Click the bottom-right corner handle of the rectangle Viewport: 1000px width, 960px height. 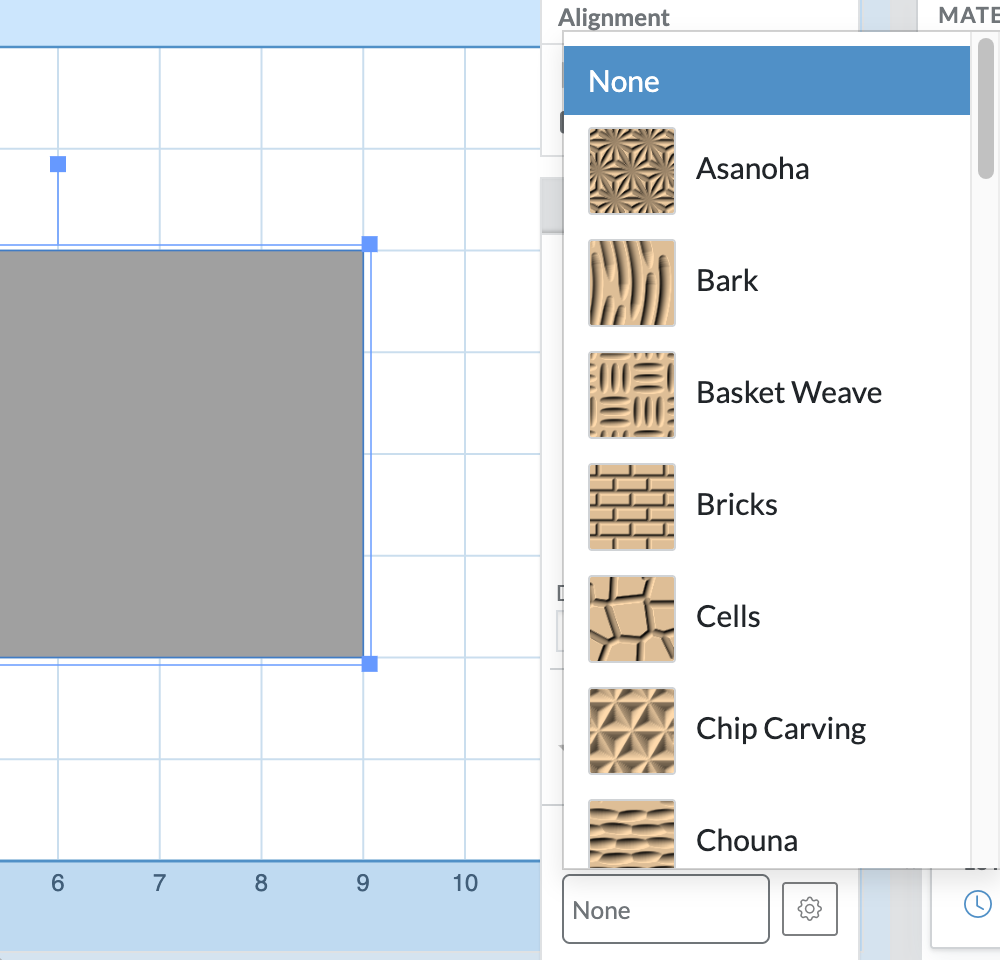pyautogui.click(x=369, y=664)
